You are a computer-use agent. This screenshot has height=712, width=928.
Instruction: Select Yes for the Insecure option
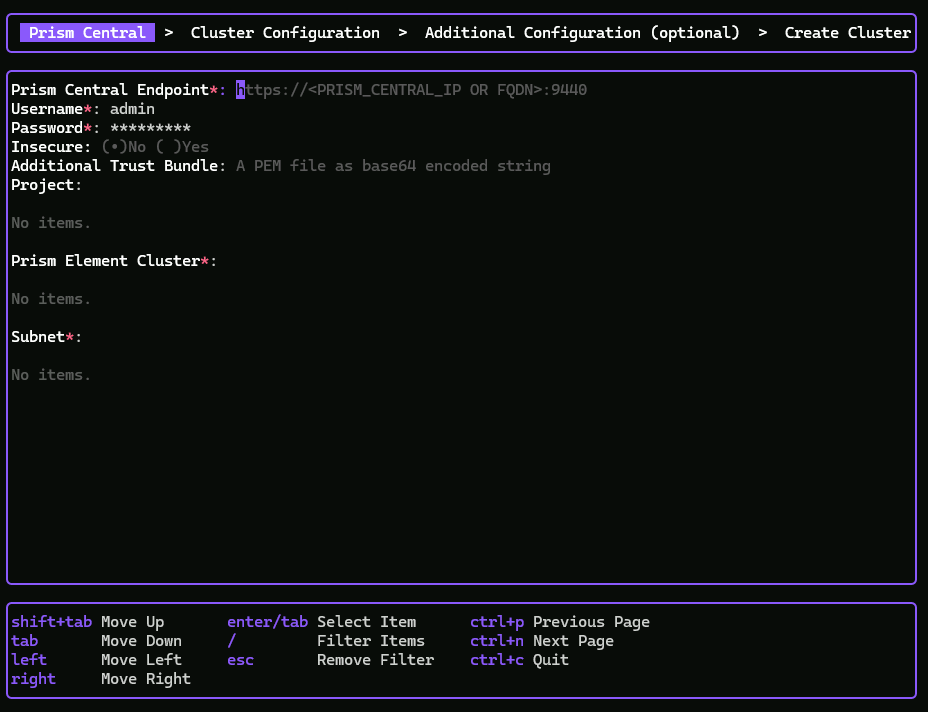coord(182,147)
